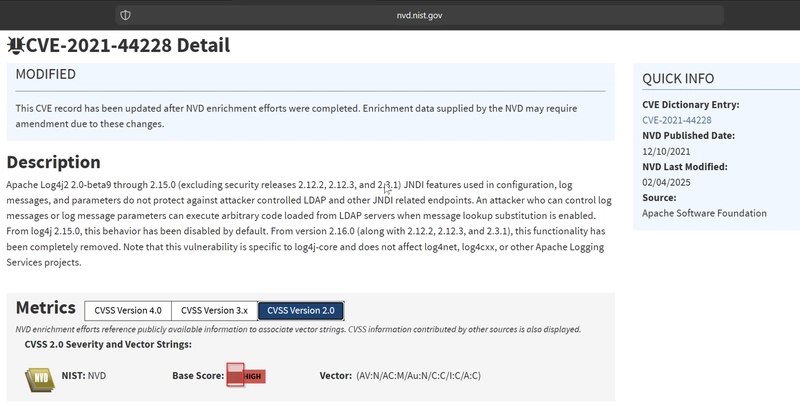This screenshot has height=402, width=800.
Task: Click the NVD badge icon
Action: click(x=40, y=379)
